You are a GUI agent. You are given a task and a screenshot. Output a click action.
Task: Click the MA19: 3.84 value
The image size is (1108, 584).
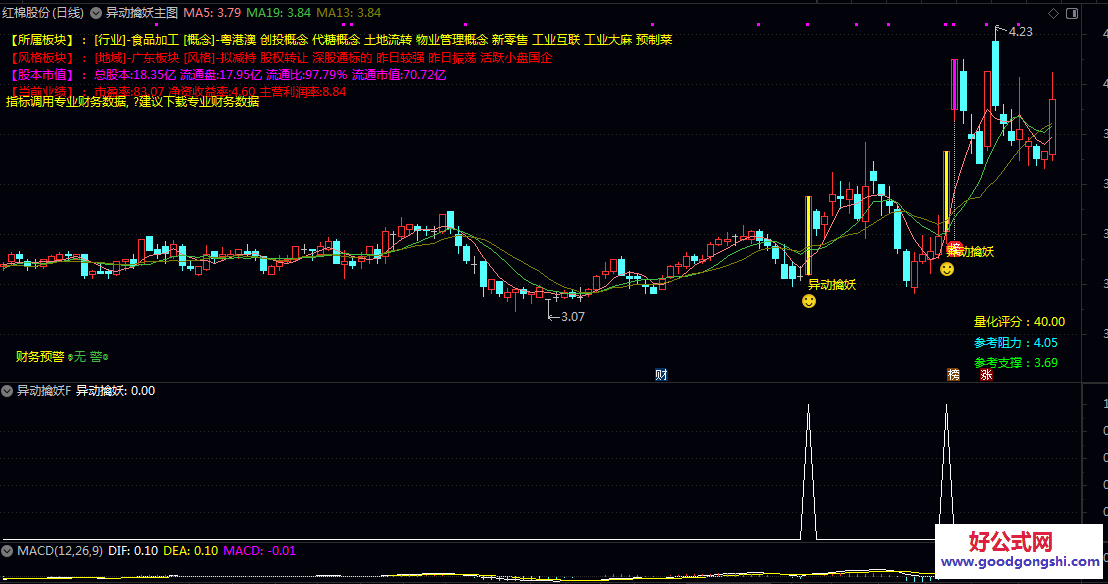(x=278, y=13)
